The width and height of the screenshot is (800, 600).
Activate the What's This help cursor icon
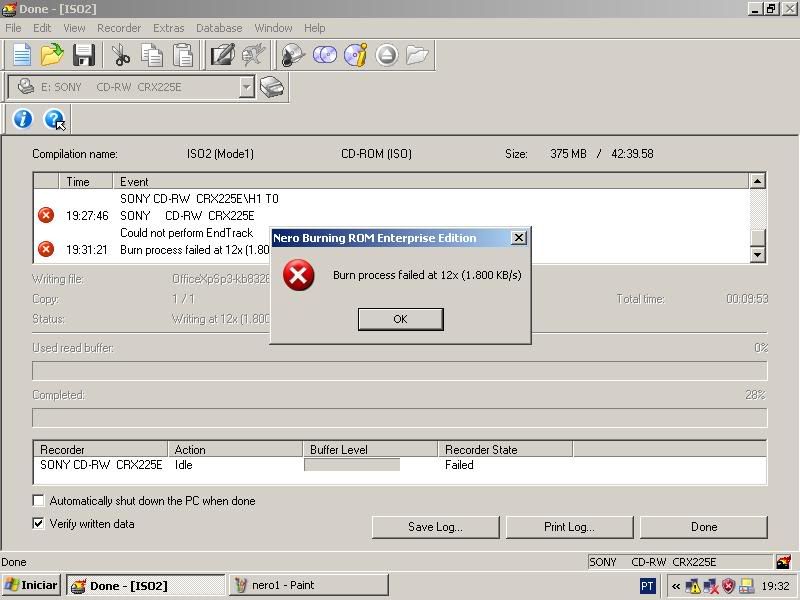click(x=55, y=119)
